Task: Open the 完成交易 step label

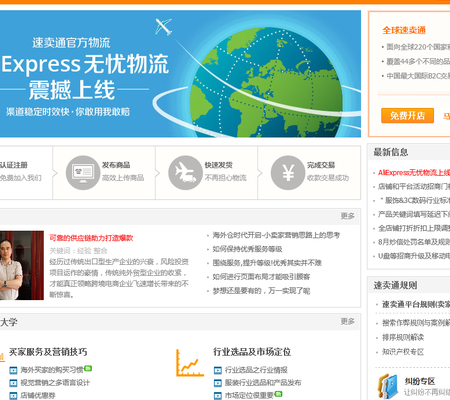Action: 321,165
